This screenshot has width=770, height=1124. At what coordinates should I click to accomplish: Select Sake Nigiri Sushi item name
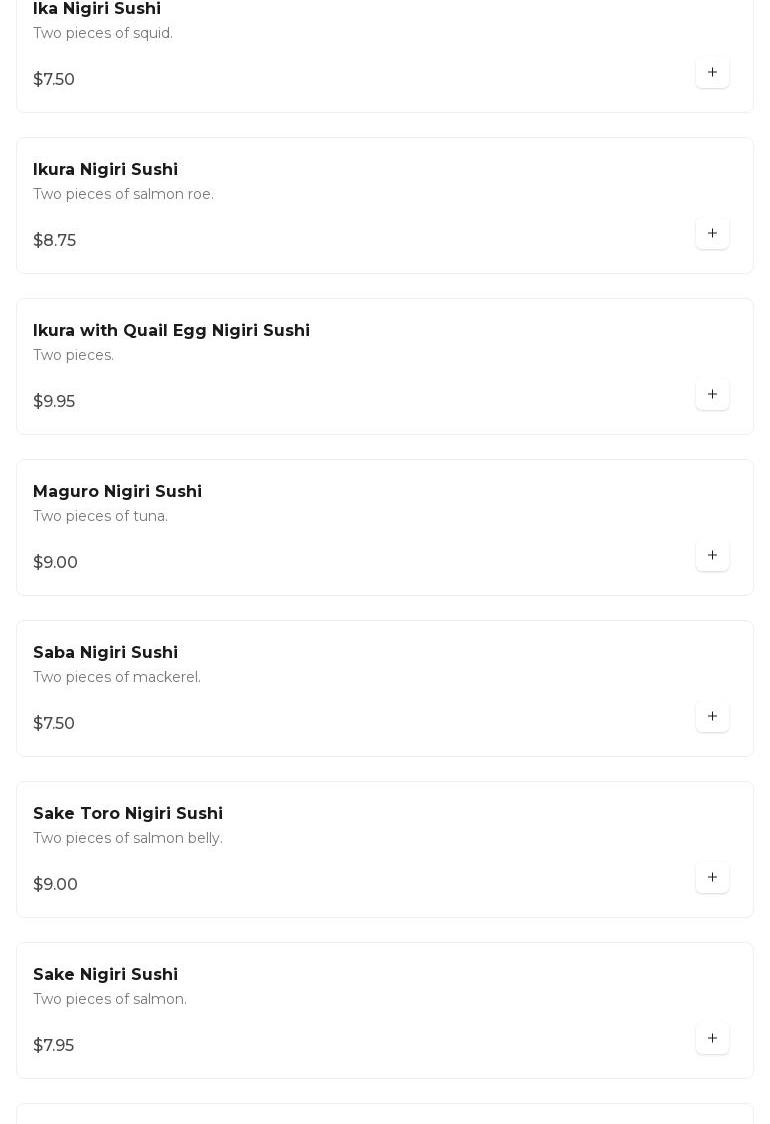[105, 975]
